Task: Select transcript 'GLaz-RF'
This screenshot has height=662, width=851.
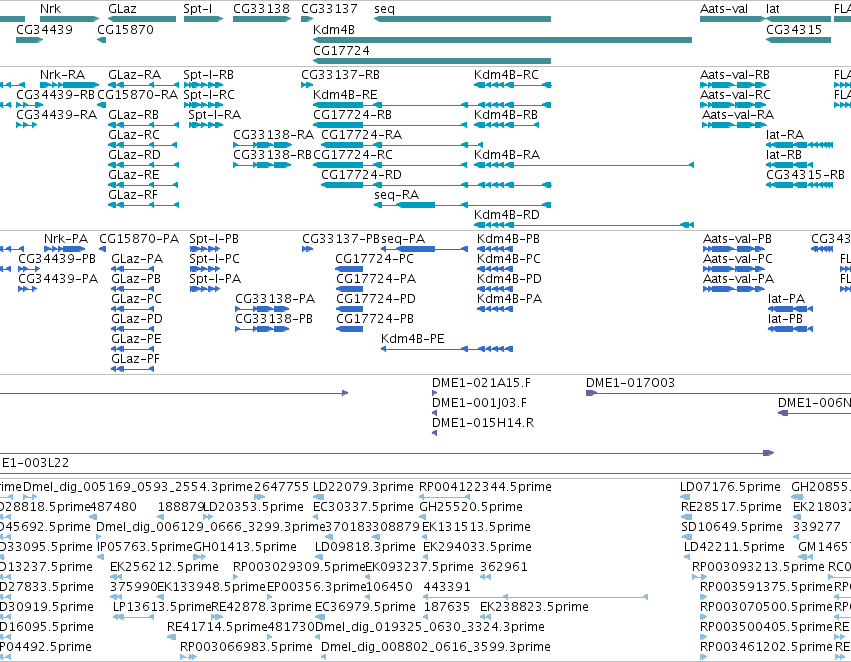Action: [134, 195]
